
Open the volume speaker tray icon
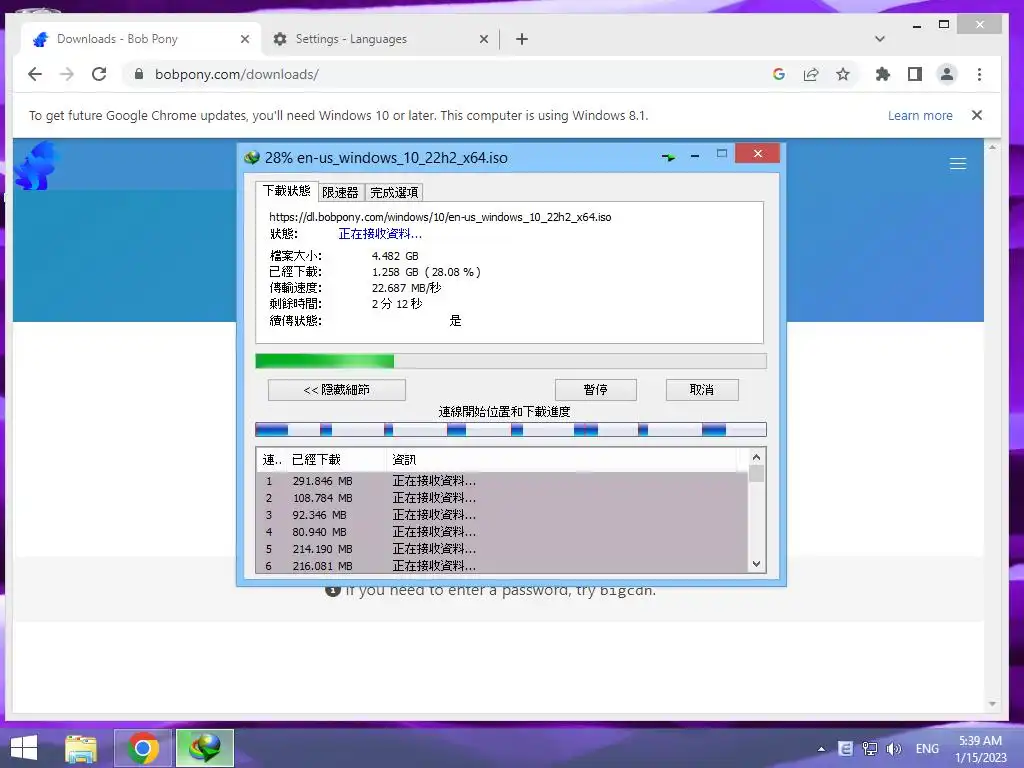click(893, 749)
